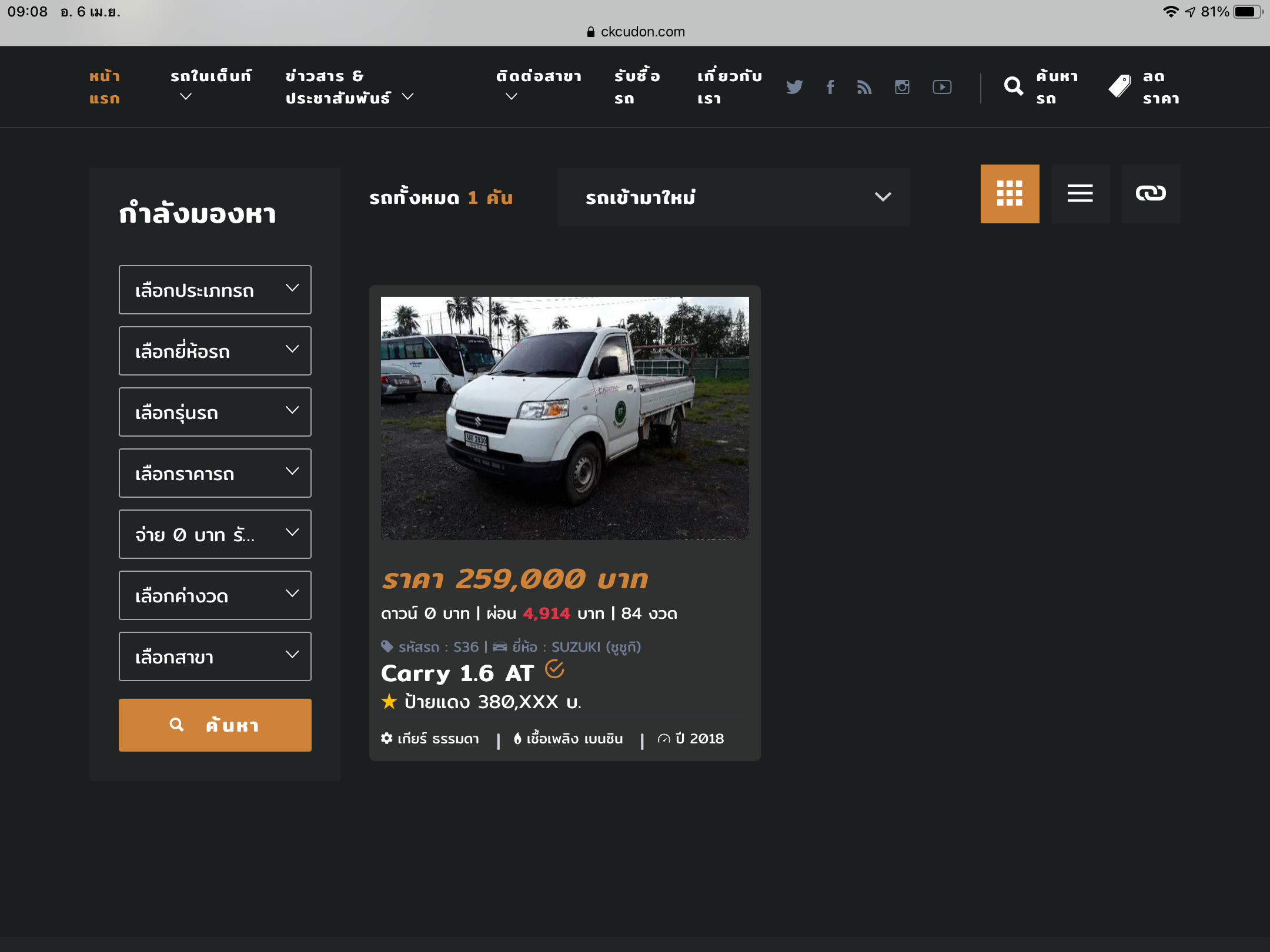This screenshot has height=952, width=1270.
Task: Click the white Suzuki Carry truck photo
Action: pos(564,418)
